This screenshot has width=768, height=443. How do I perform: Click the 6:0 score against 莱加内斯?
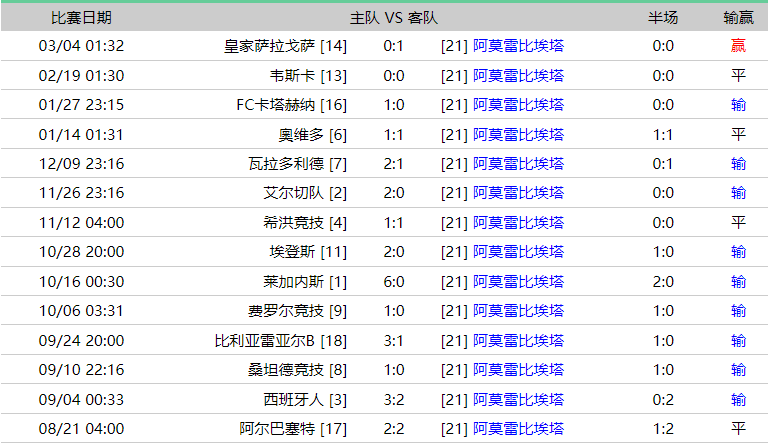394,281
